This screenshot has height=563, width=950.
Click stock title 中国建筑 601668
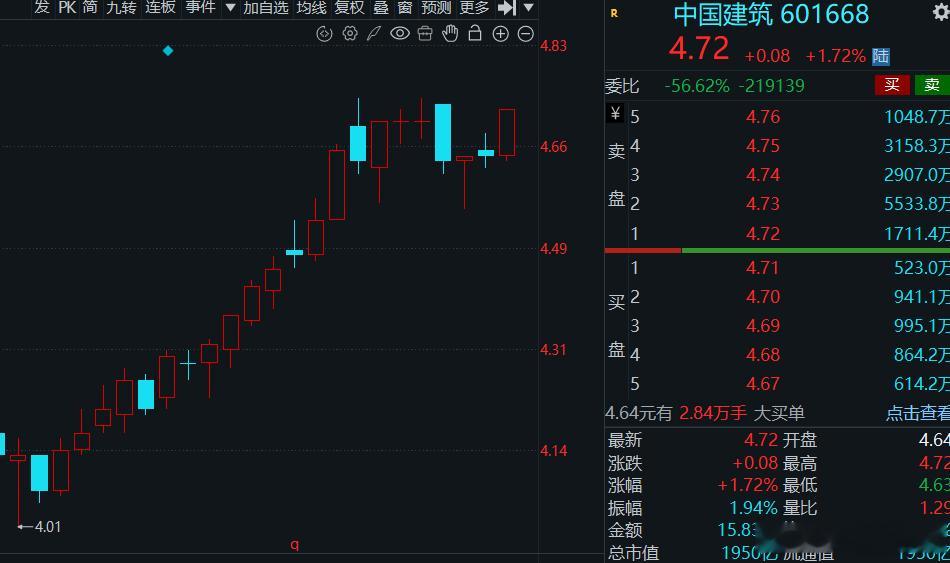[x=771, y=14]
